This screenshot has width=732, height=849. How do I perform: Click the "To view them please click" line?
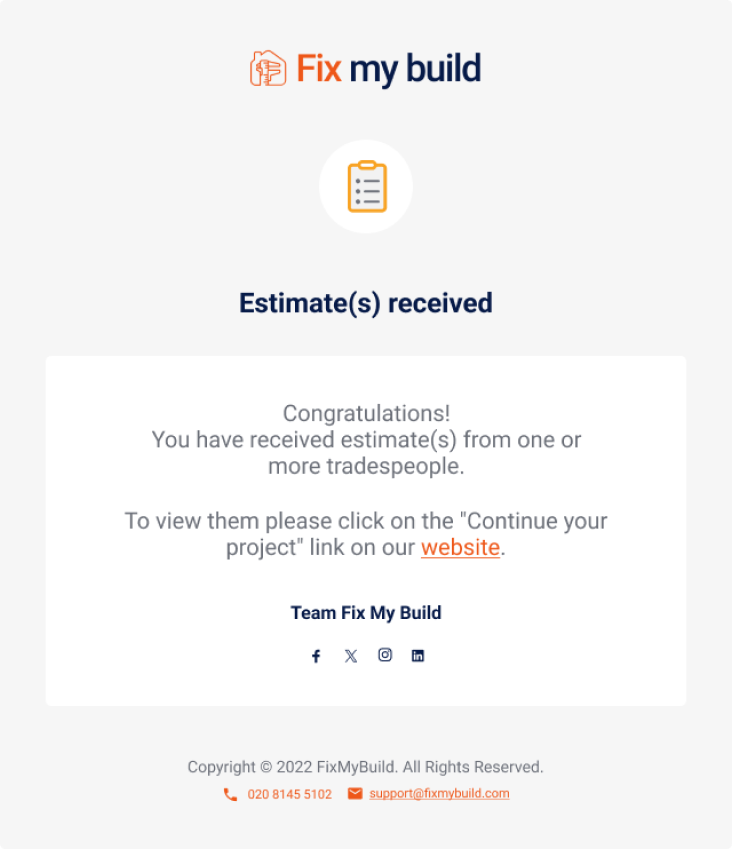(x=366, y=521)
